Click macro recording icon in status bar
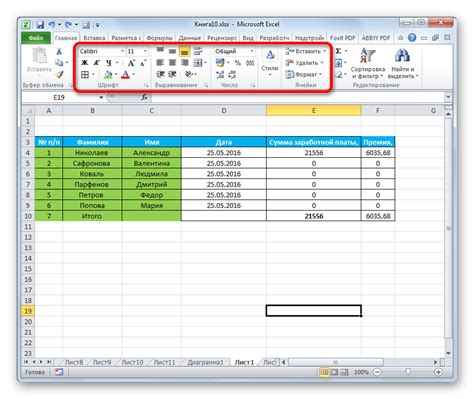The width and height of the screenshot is (474, 399). [59, 372]
